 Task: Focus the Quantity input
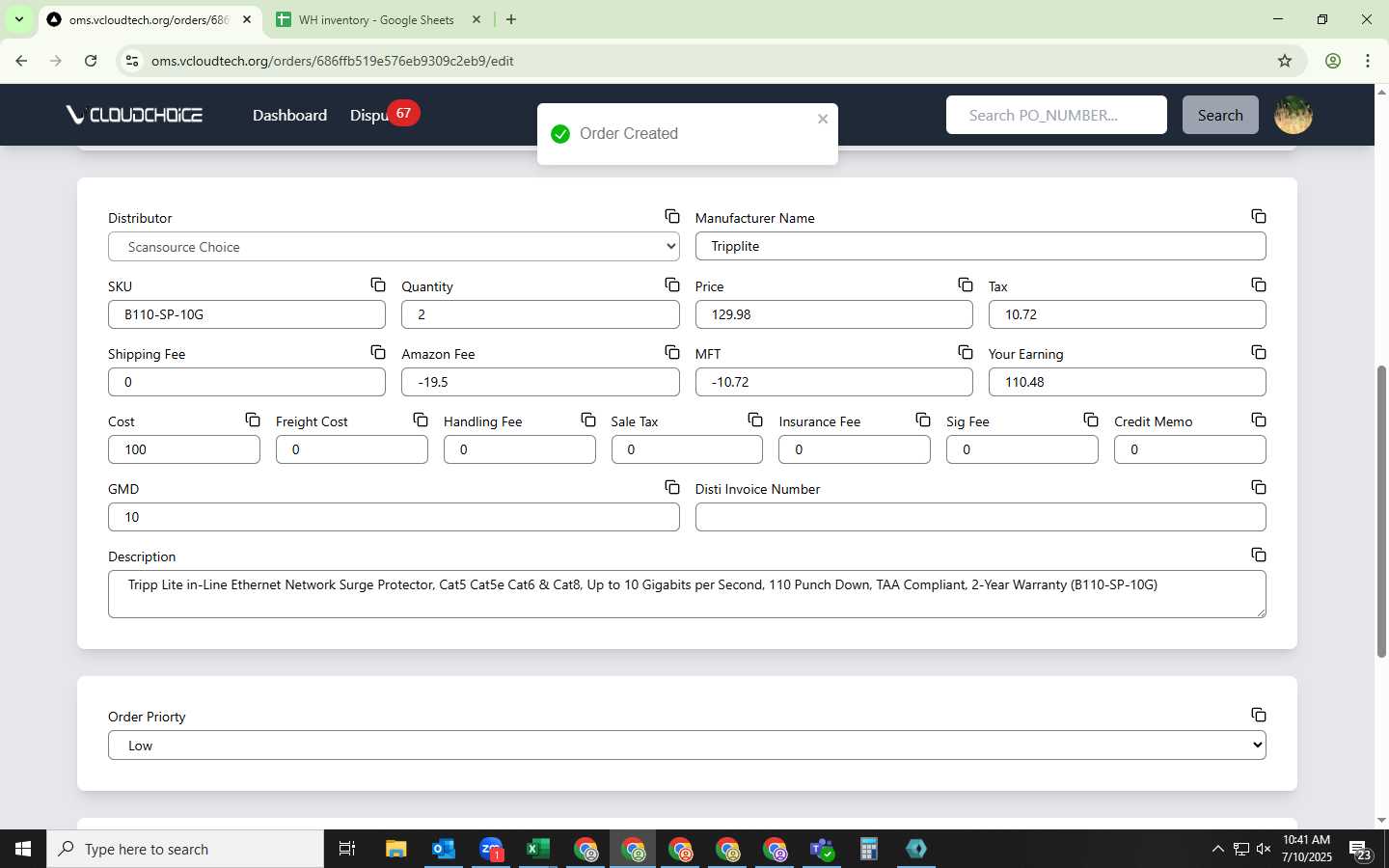click(x=540, y=314)
